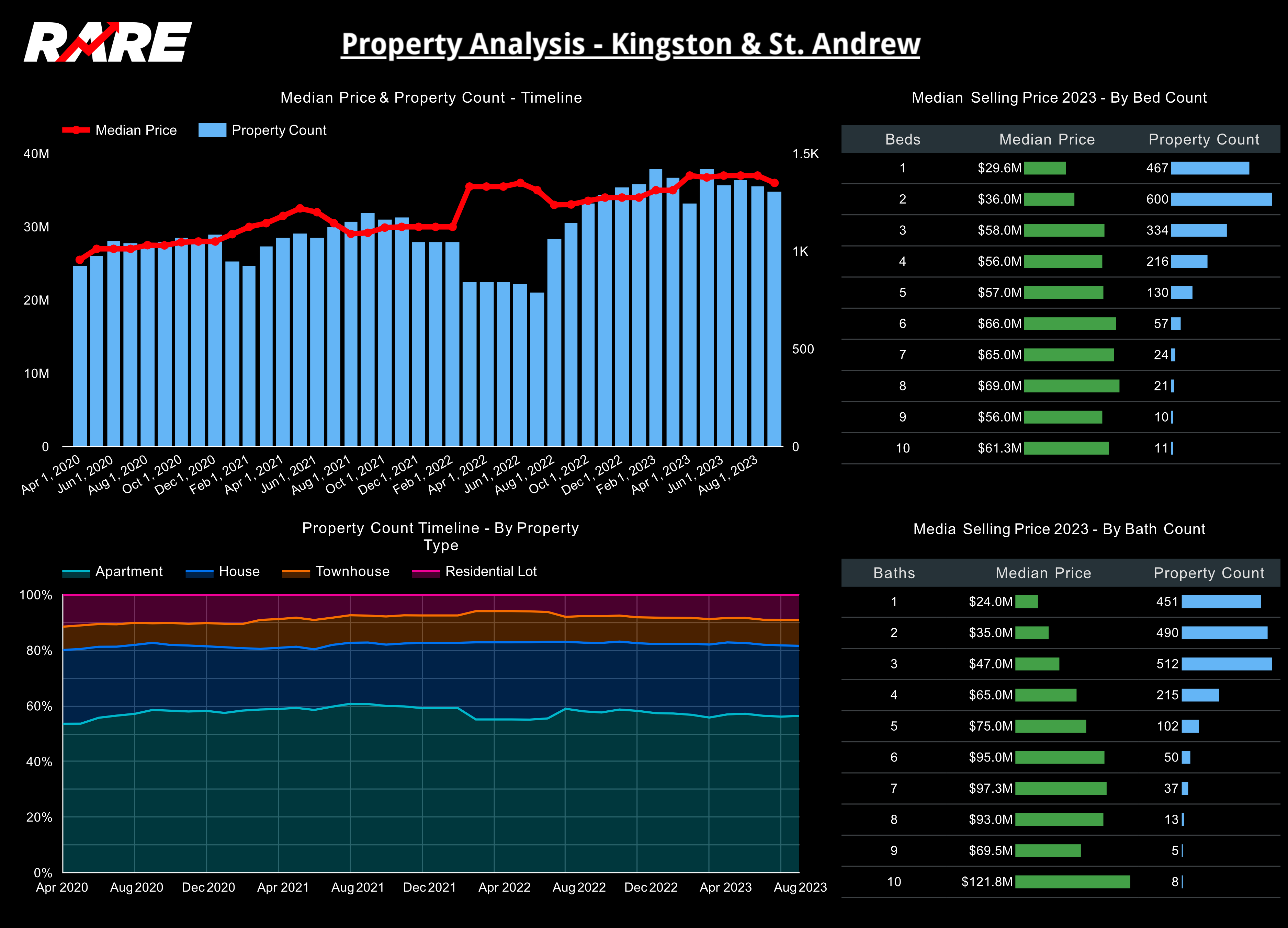Toggle Apartment series visibility in legend

129,572
